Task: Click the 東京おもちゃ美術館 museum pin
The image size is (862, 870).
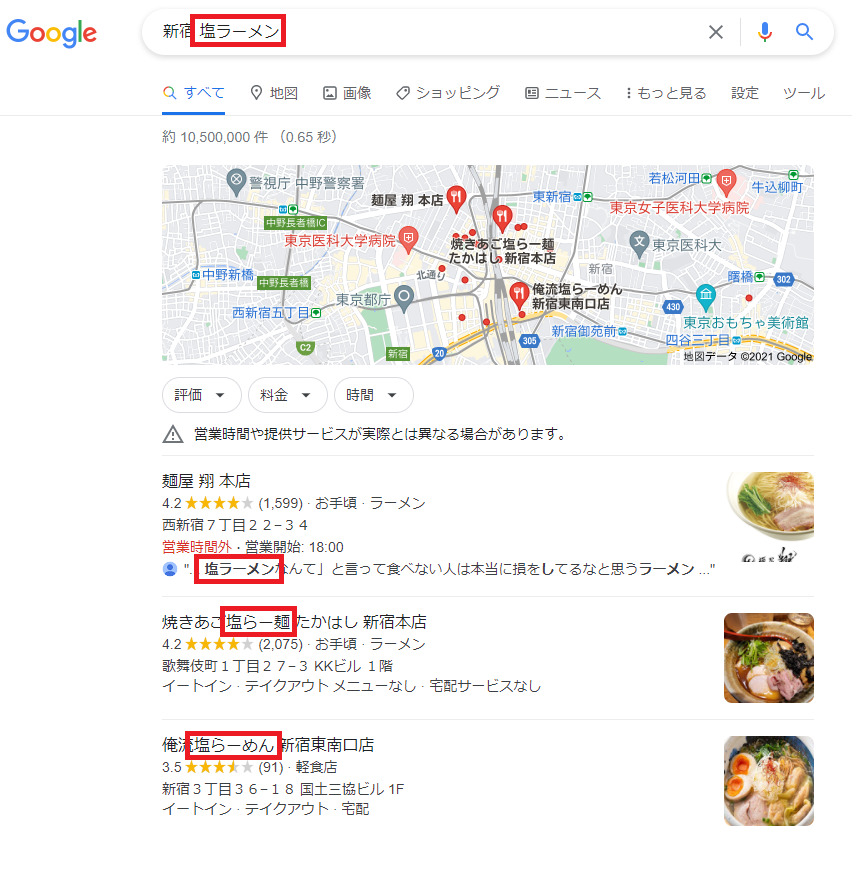Action: pos(706,298)
